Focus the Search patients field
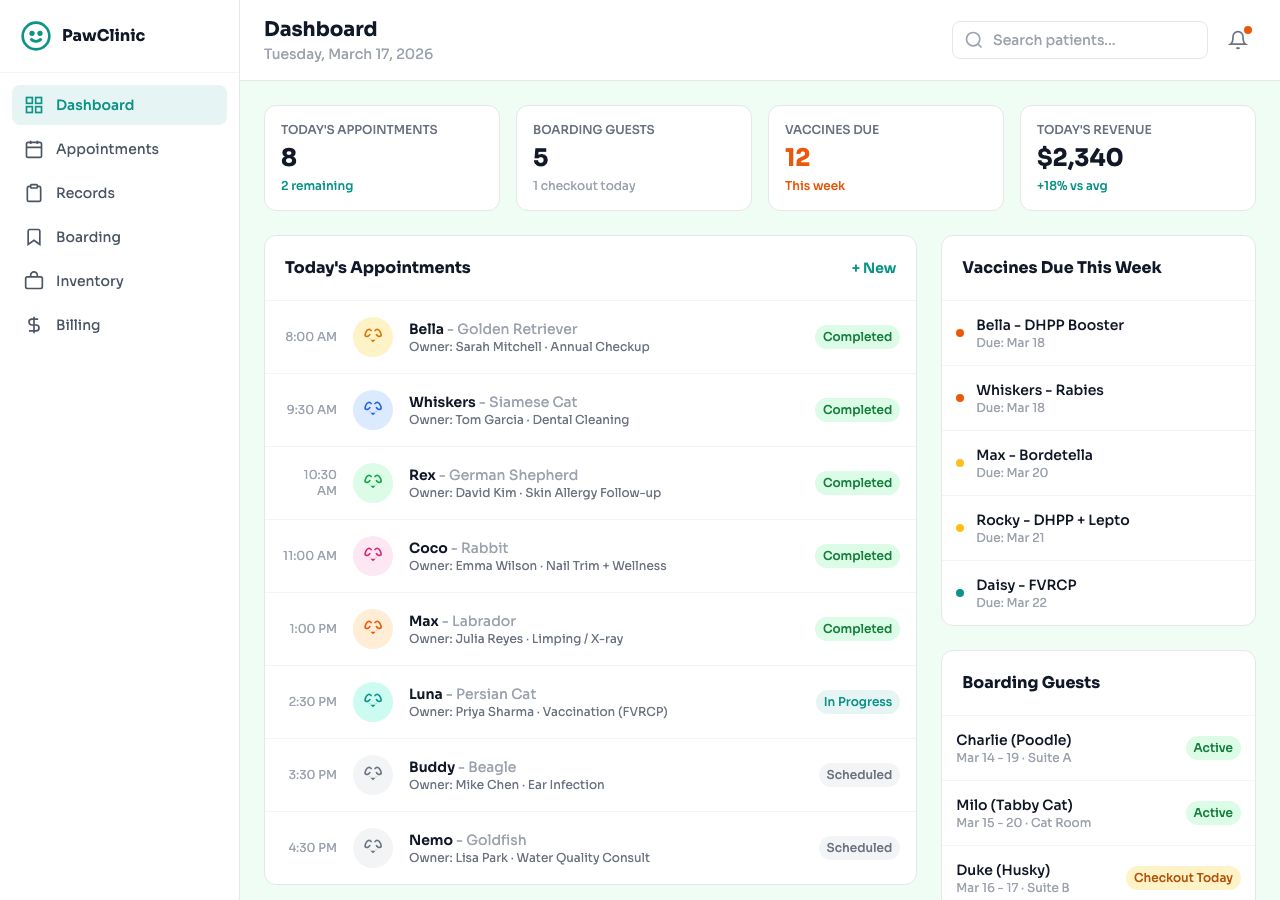 (1080, 40)
